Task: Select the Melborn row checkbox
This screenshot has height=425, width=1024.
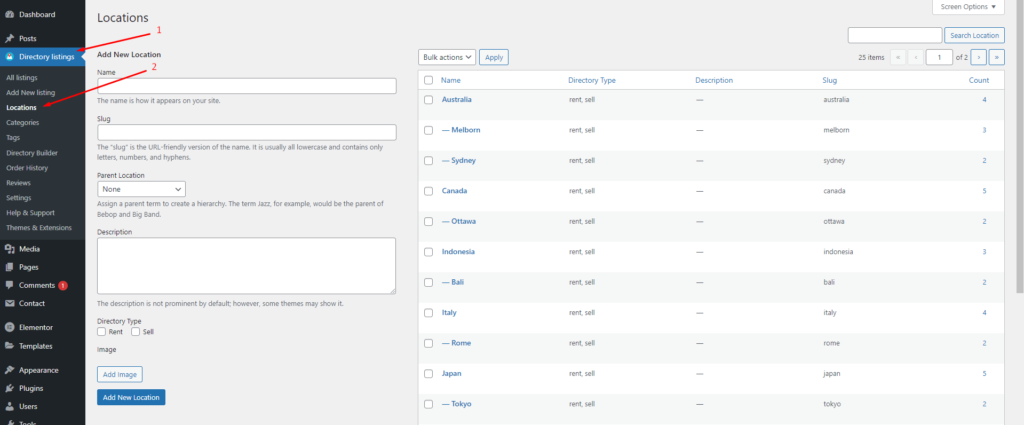Action: 428,131
